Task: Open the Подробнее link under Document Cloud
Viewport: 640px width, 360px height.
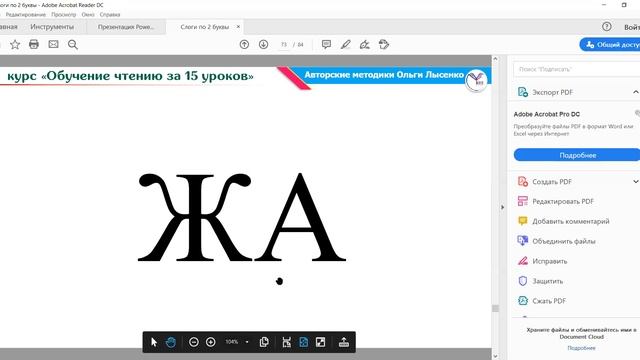Action: pyautogui.click(x=581, y=348)
